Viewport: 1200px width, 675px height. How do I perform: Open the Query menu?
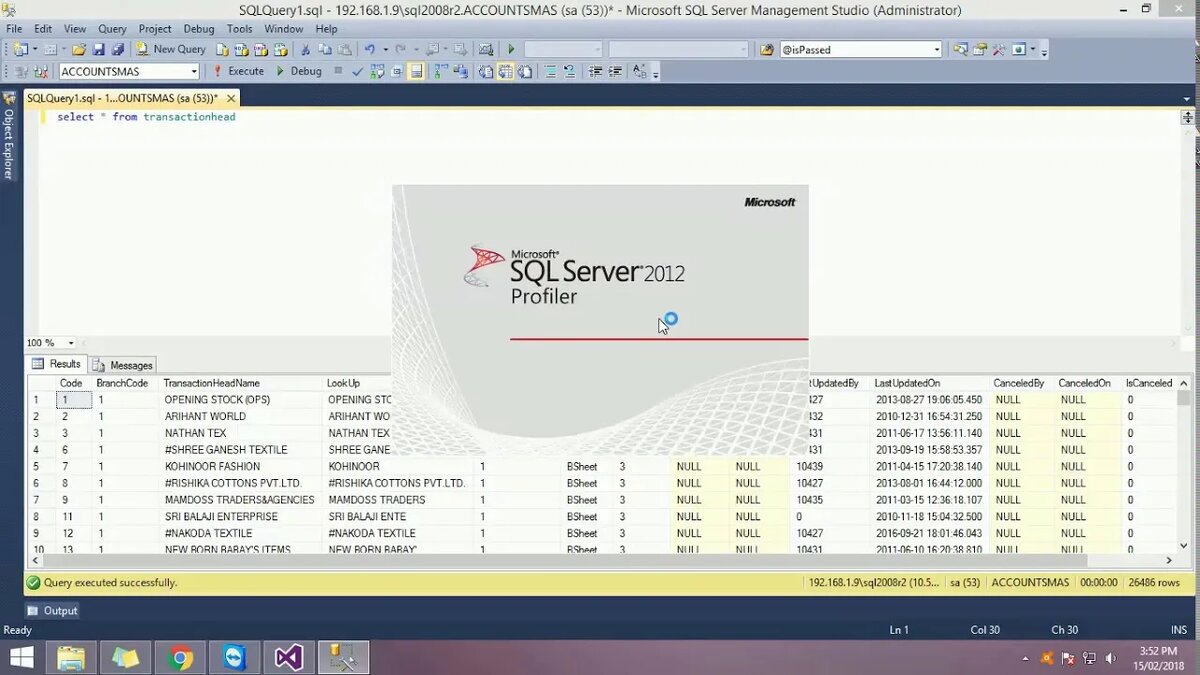pos(112,29)
